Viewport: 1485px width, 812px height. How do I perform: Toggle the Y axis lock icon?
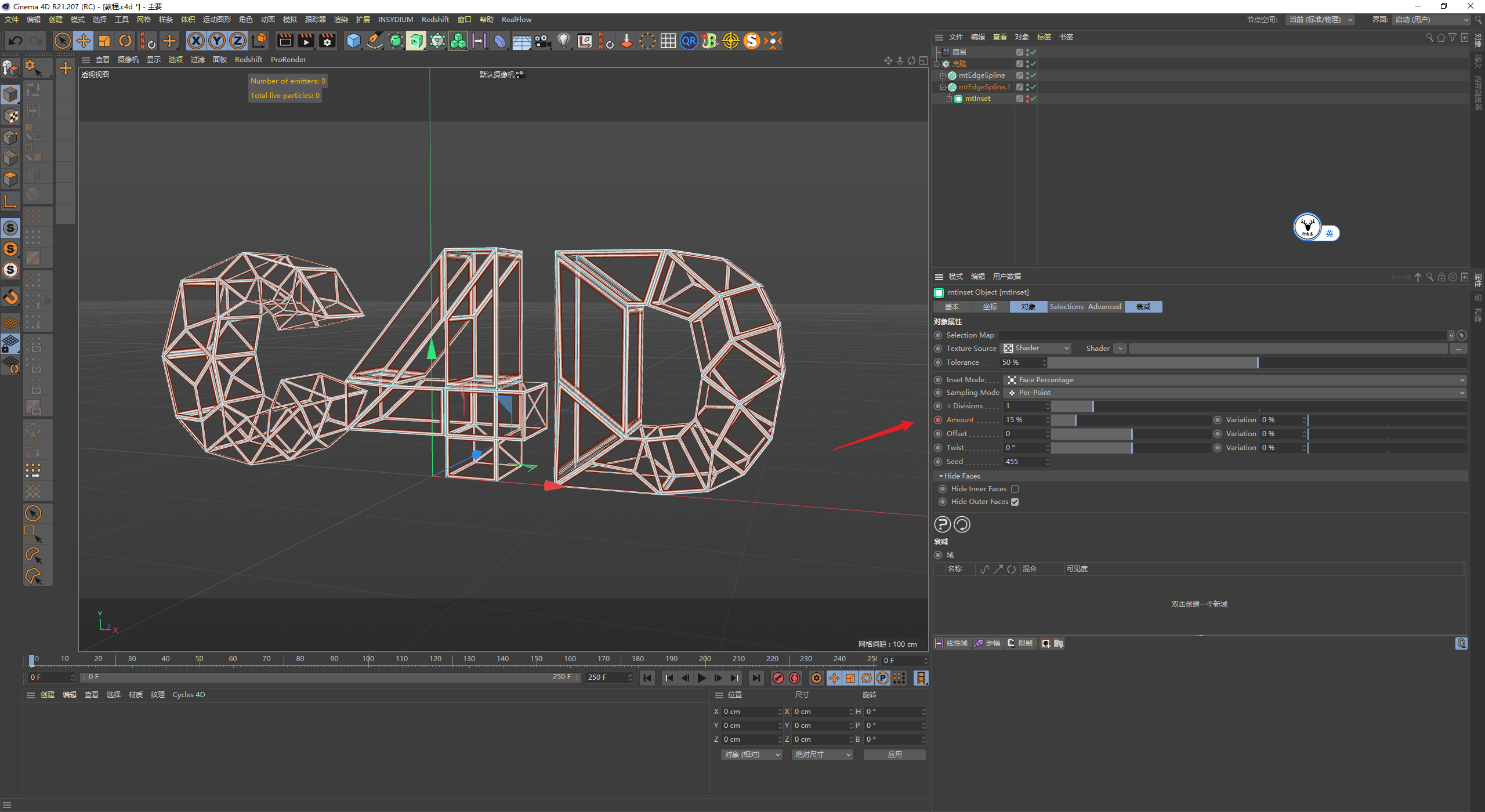pyautogui.click(x=217, y=41)
